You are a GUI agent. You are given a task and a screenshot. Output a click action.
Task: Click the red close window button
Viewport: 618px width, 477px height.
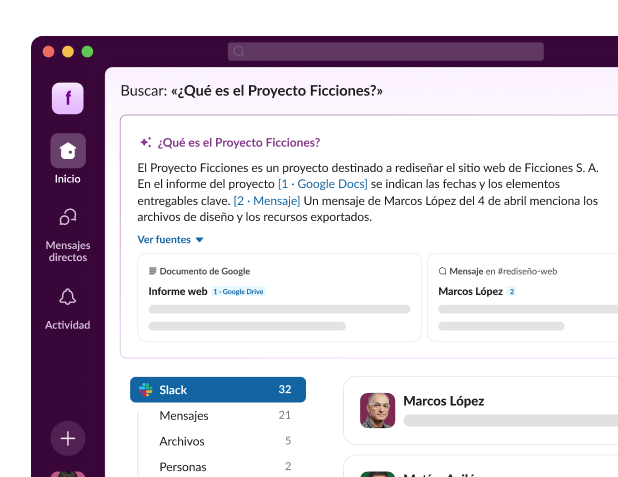(x=48, y=52)
